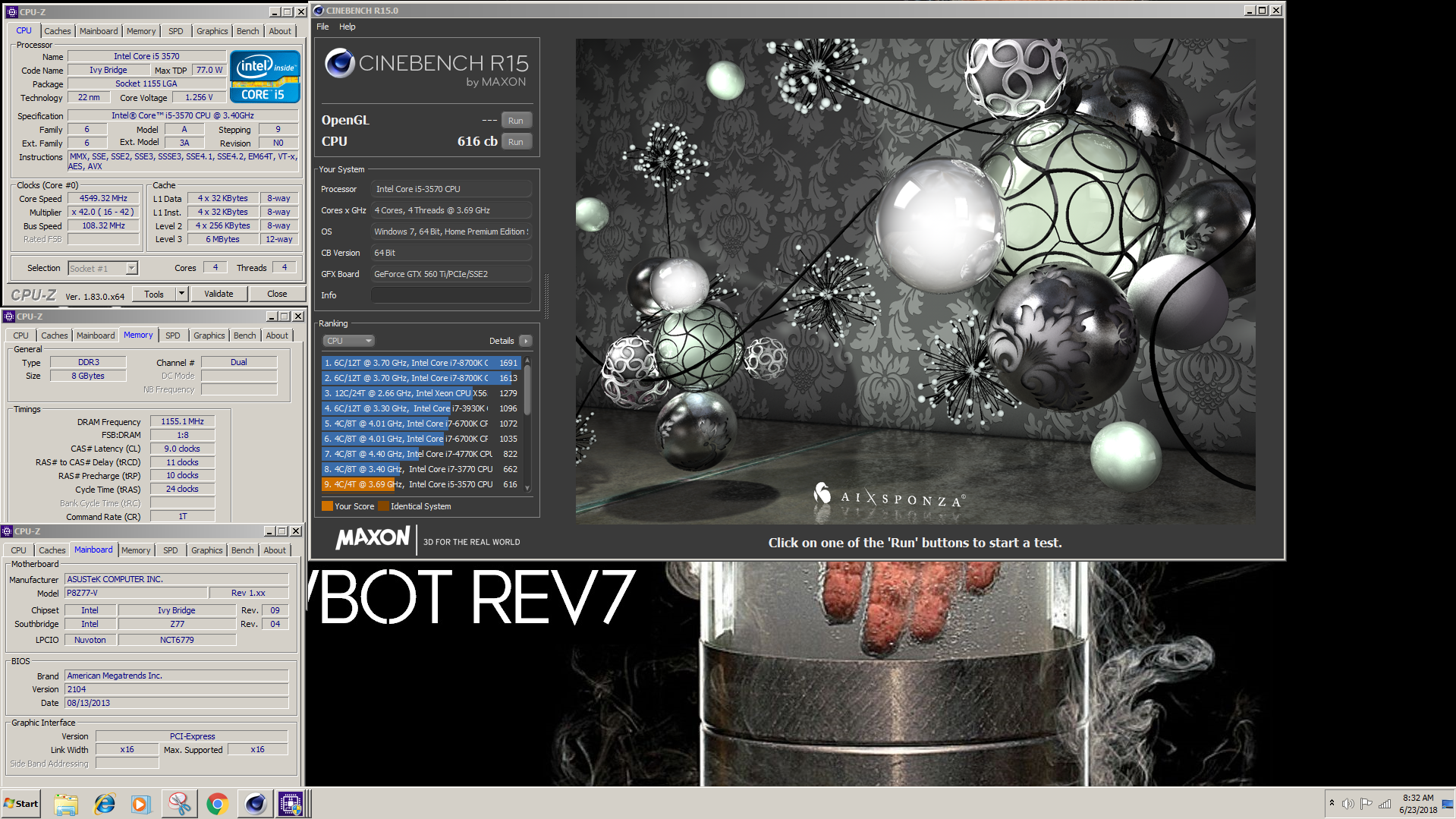Screen dimensions: 1456x819
Task: Open the Snipping Tool taskbar icon
Action: tap(179, 804)
